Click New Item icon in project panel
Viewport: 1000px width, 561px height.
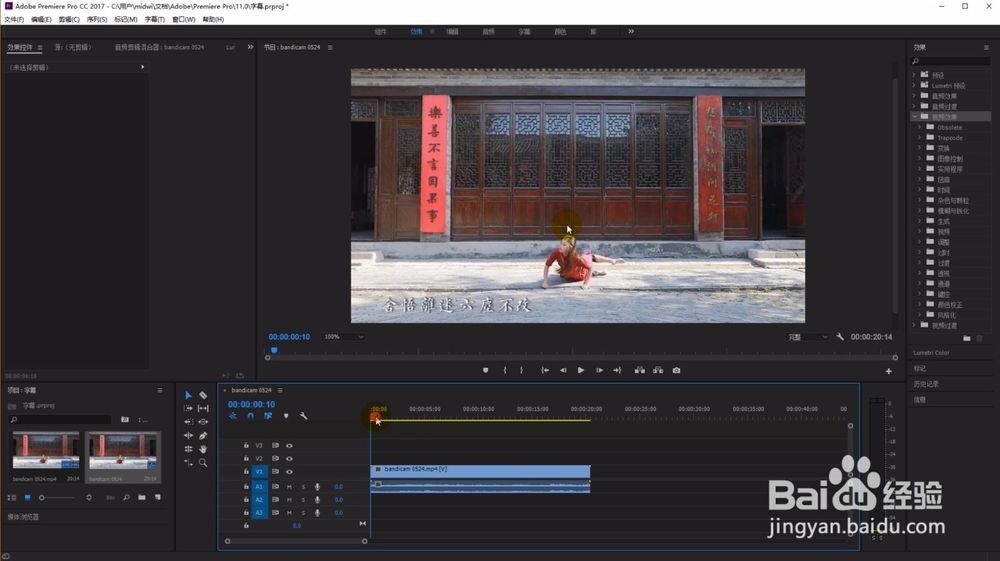pyautogui.click(x=158, y=497)
